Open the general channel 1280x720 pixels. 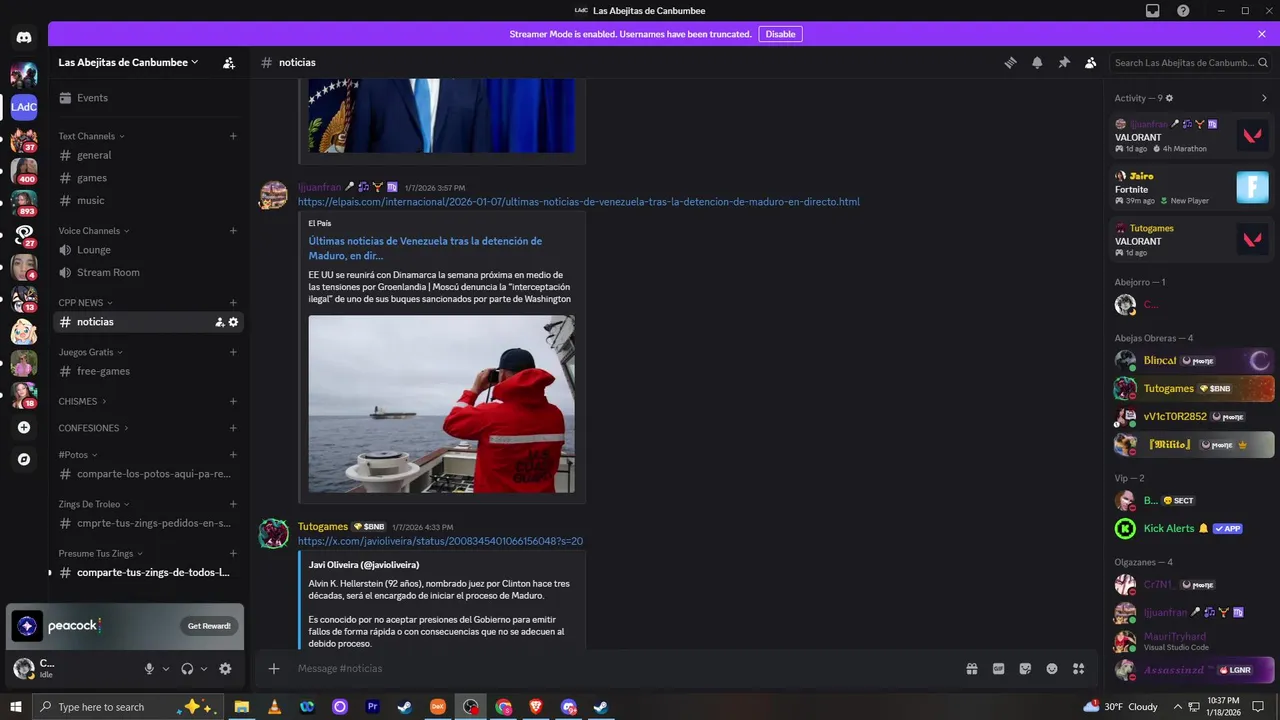[x=148, y=155]
